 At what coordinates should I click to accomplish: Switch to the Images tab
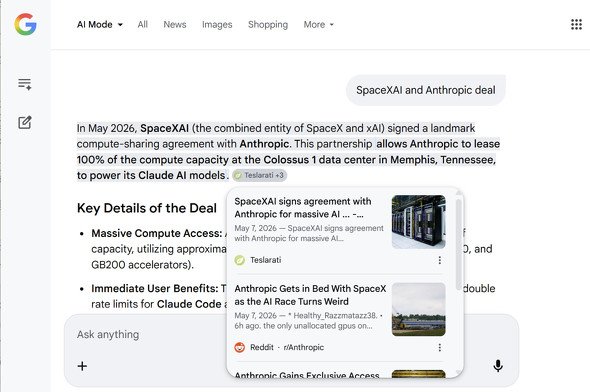(217, 24)
